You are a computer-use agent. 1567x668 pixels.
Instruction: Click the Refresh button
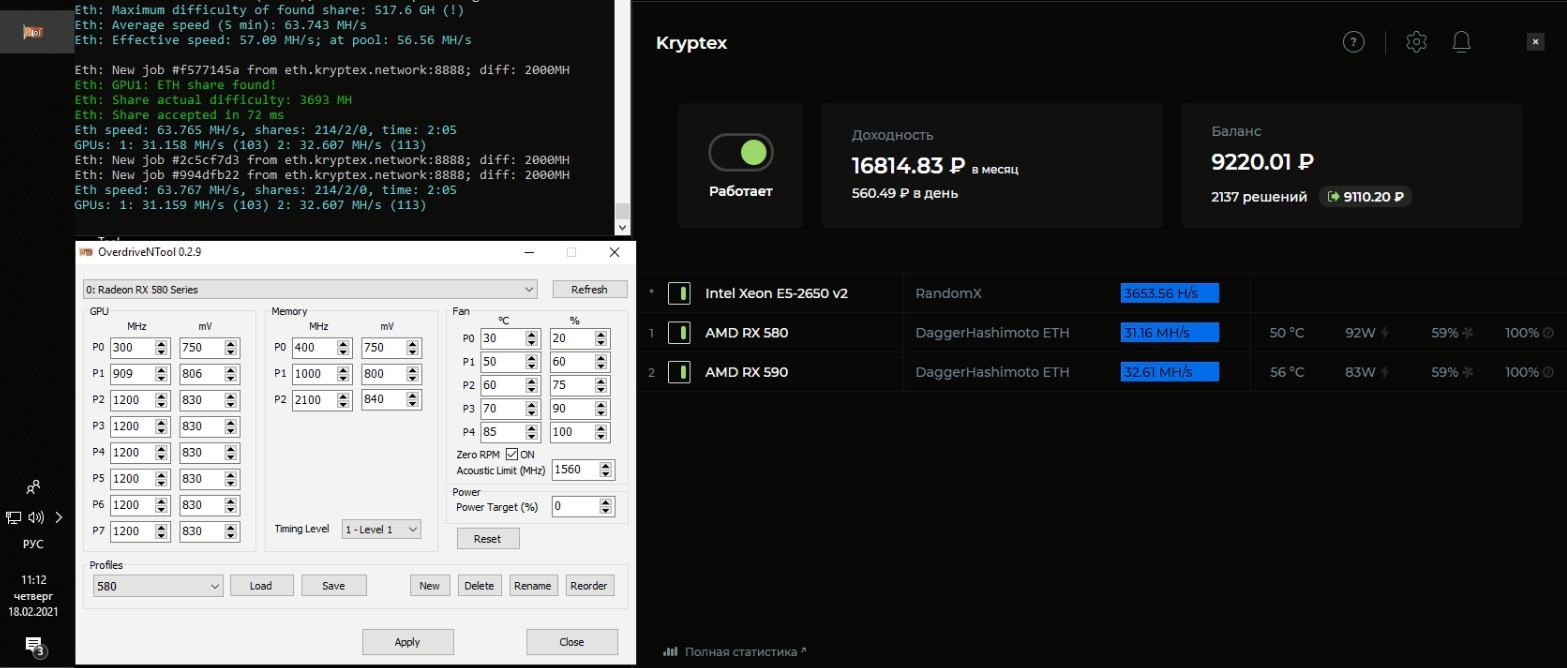click(x=589, y=289)
